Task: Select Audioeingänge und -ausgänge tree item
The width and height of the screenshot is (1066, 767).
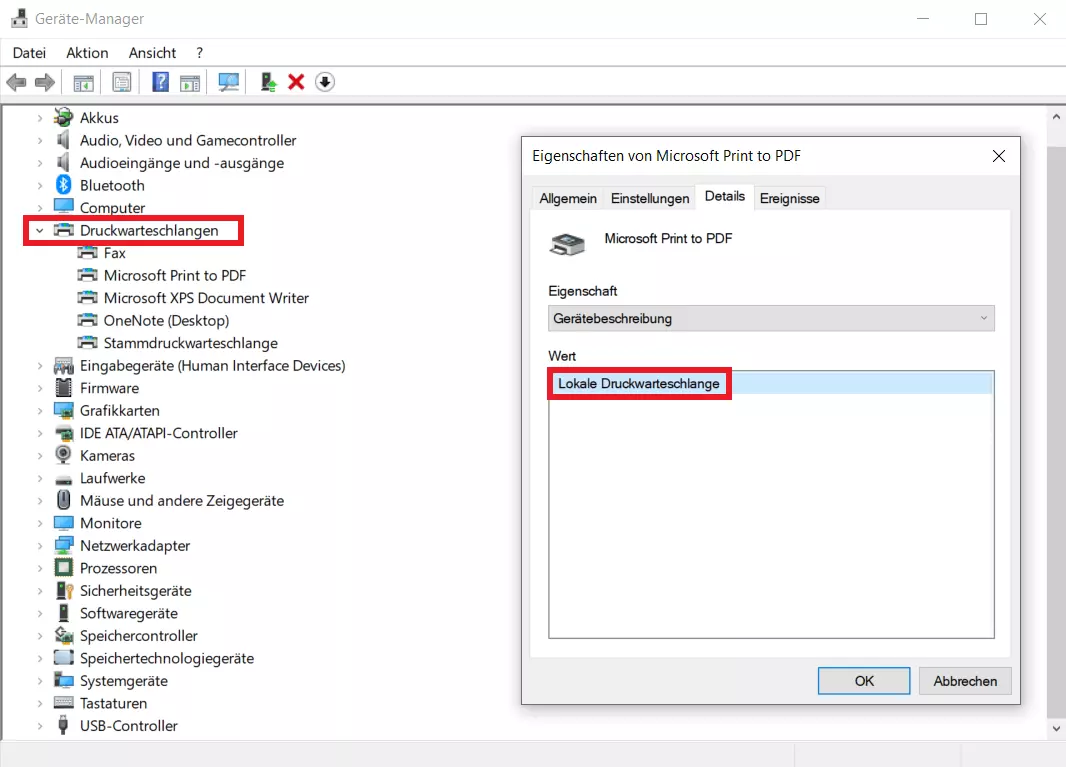Action: coord(182,163)
